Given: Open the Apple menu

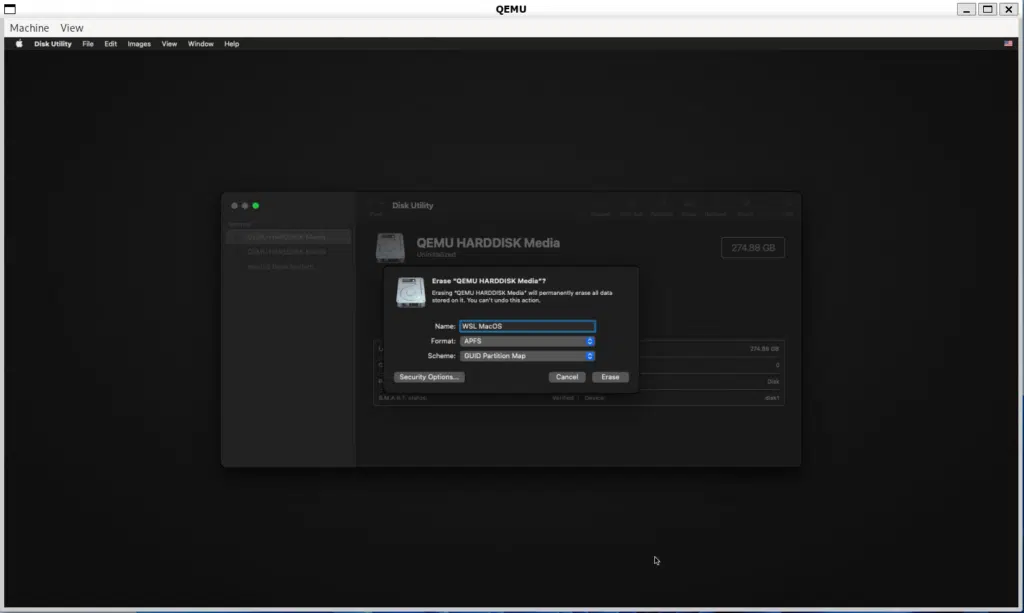Looking at the screenshot, I should [x=19, y=44].
